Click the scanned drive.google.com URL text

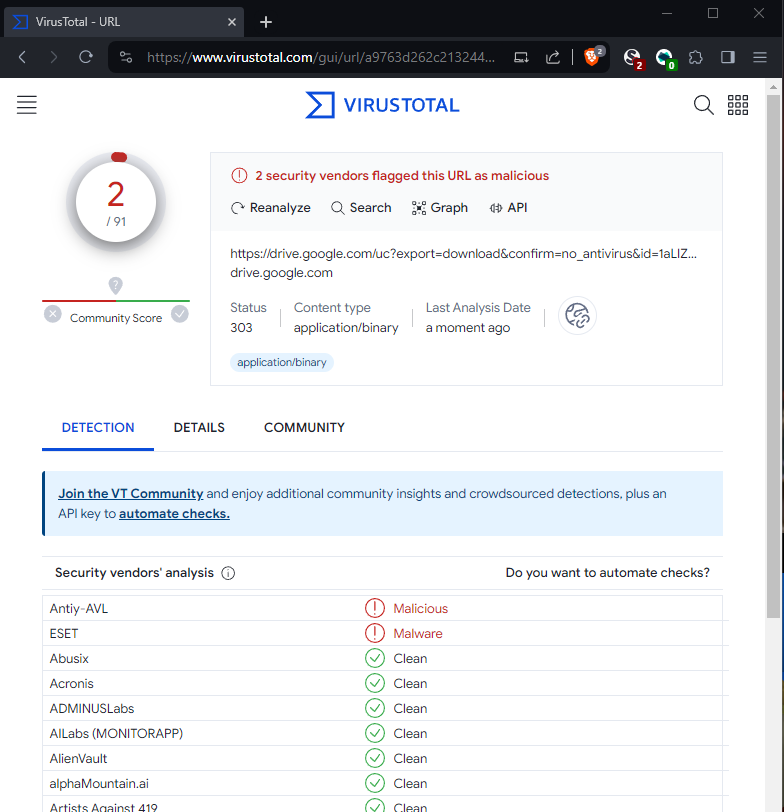[463, 254]
